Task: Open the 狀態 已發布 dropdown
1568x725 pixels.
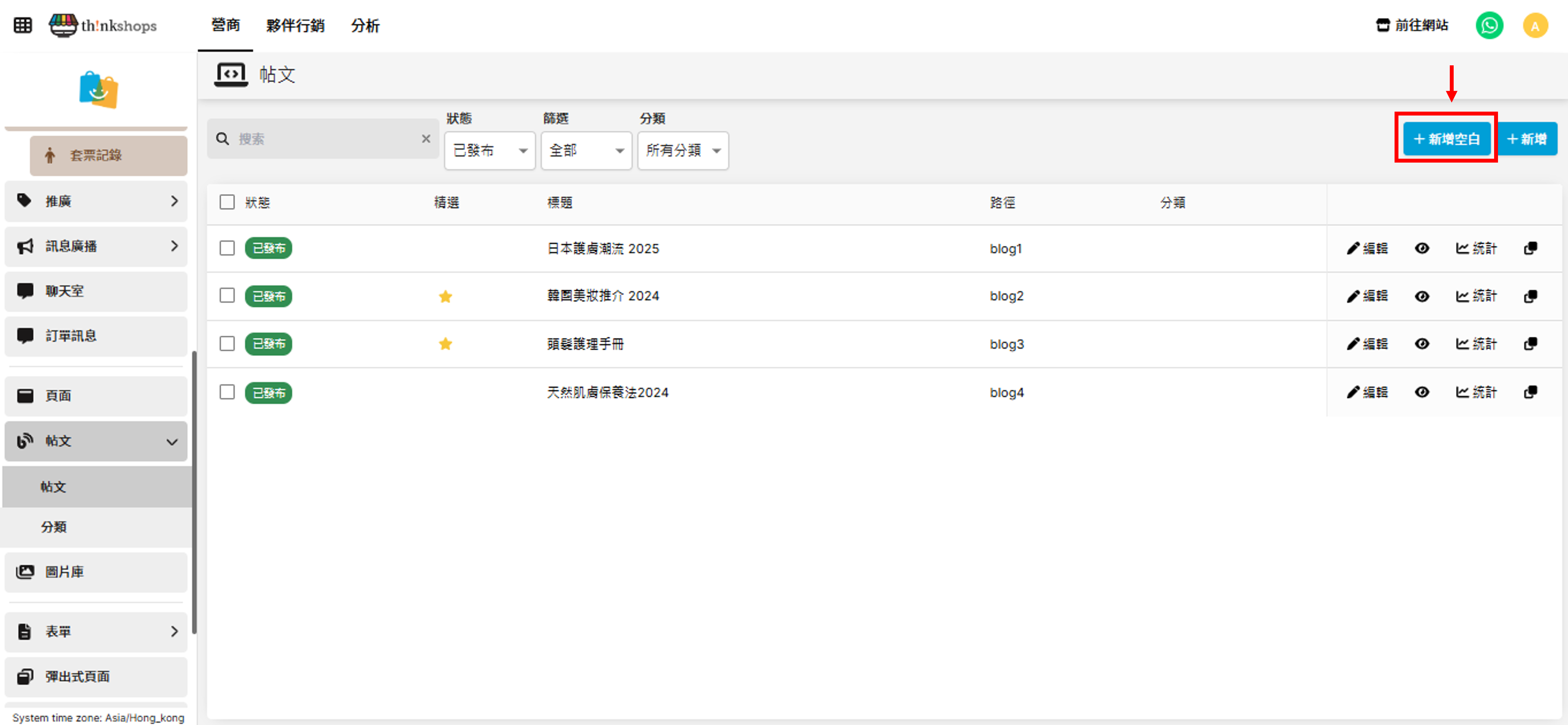Action: [489, 151]
